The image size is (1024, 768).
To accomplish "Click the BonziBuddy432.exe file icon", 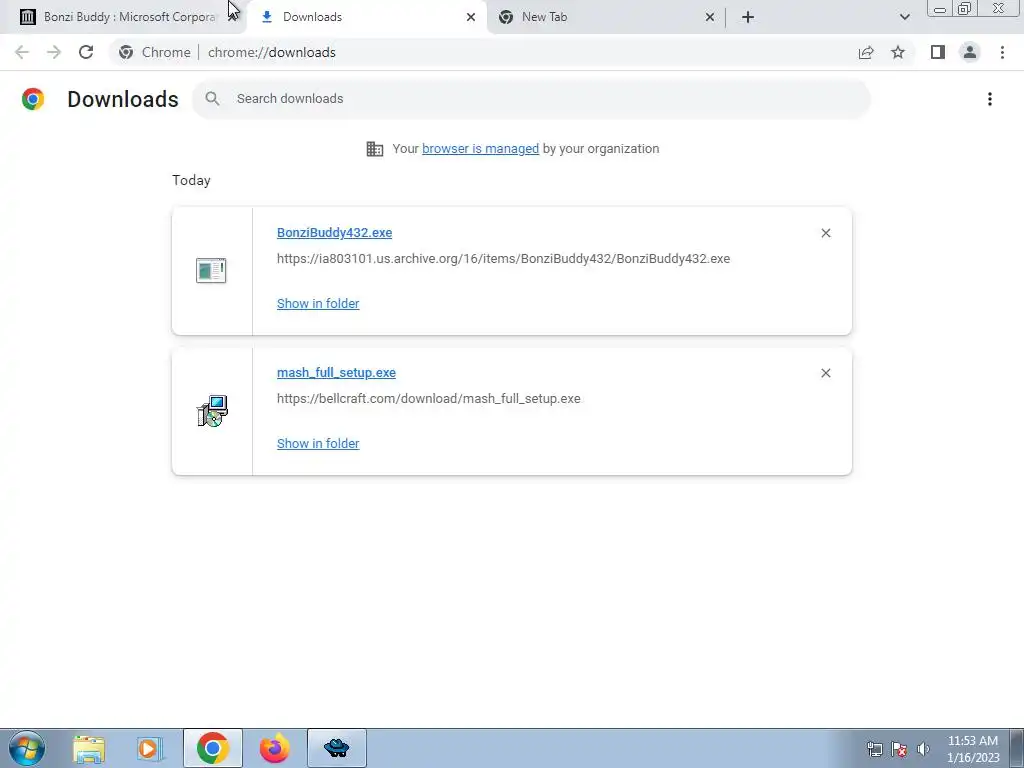I will (211, 270).
